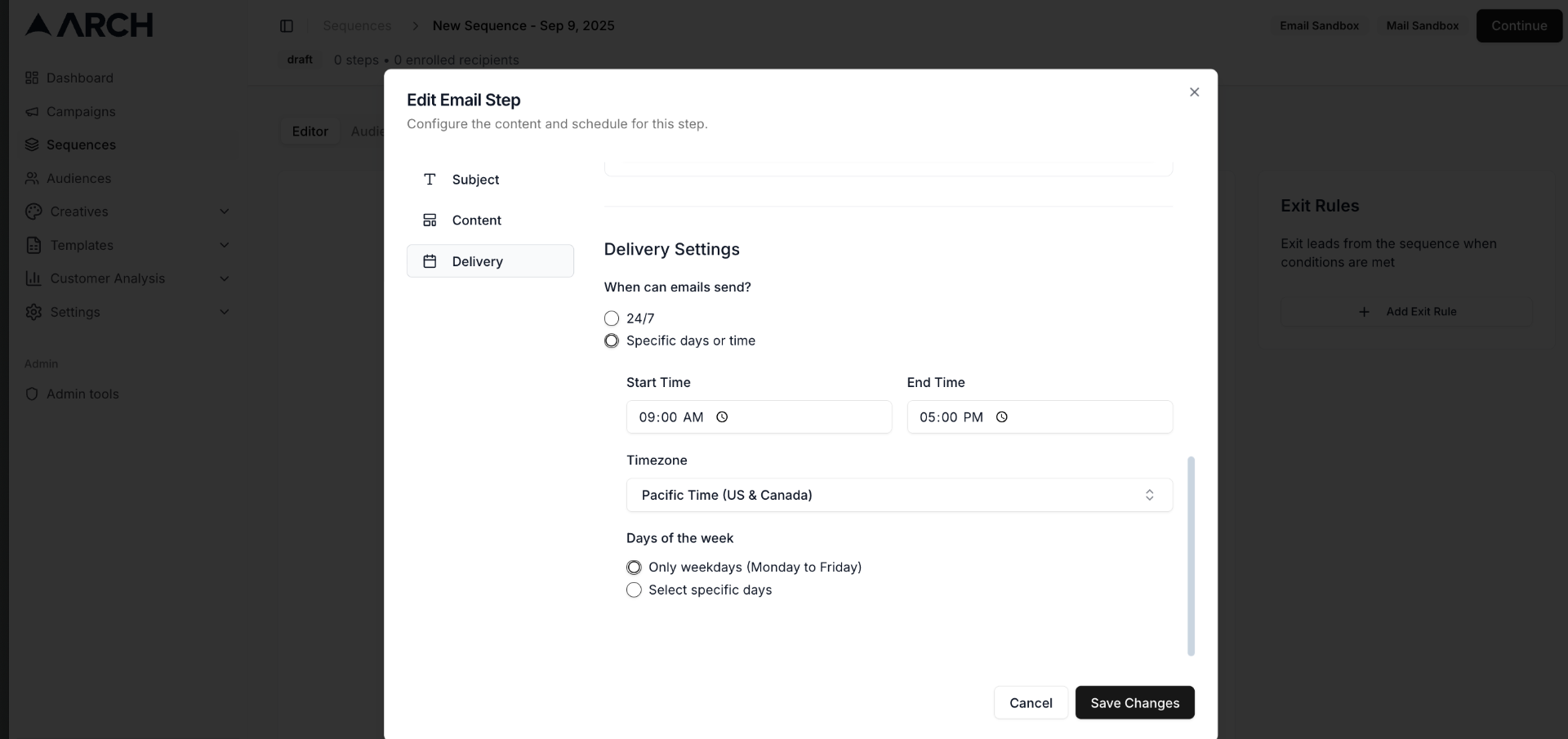1568x739 pixels.
Task: Open the Timezone dropdown
Action: pos(898,495)
